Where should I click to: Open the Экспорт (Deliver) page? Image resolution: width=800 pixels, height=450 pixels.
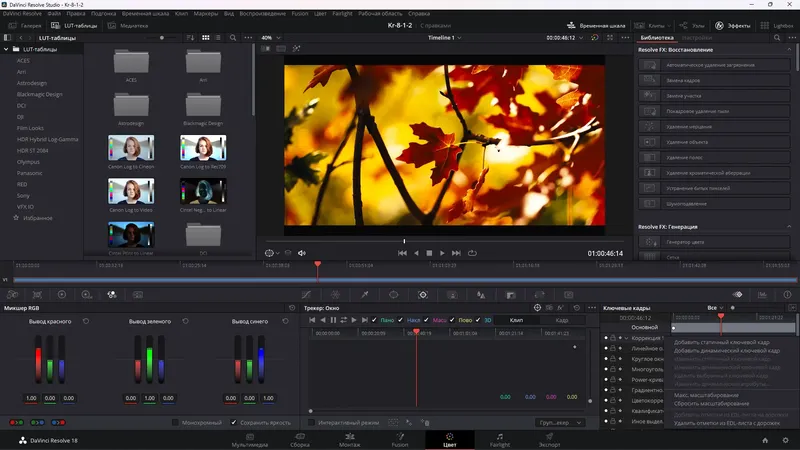549,438
